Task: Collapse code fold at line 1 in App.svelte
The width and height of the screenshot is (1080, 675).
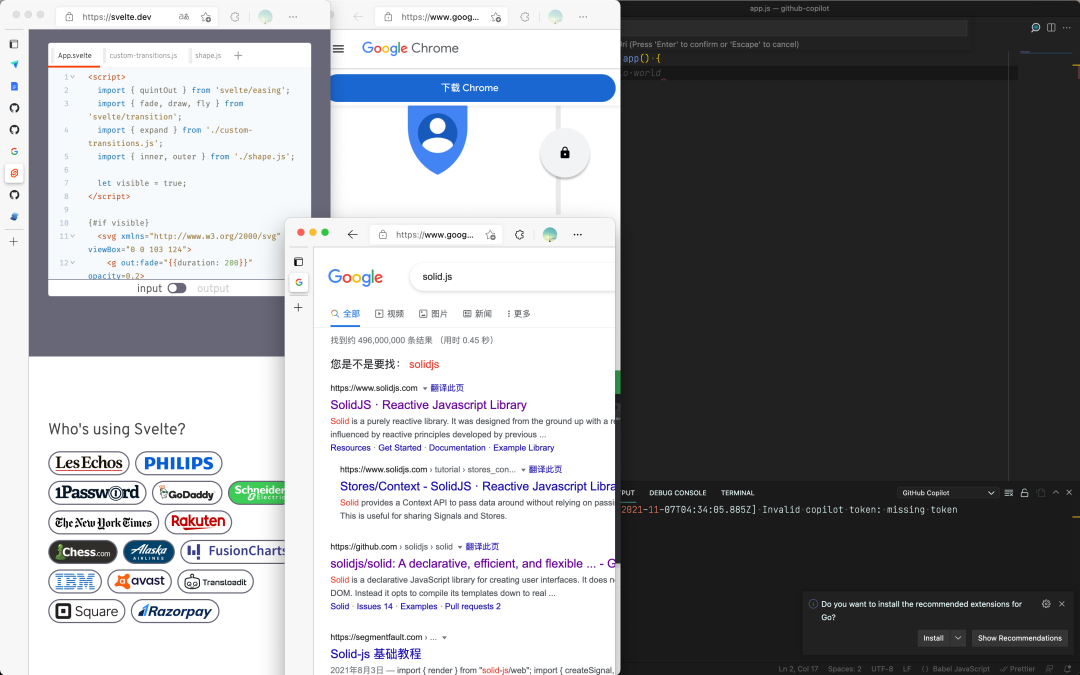Action: [72, 77]
